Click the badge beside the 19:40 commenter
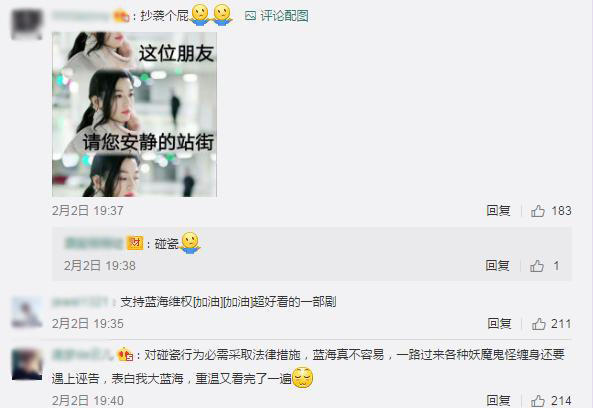593x408 pixels. (x=125, y=355)
